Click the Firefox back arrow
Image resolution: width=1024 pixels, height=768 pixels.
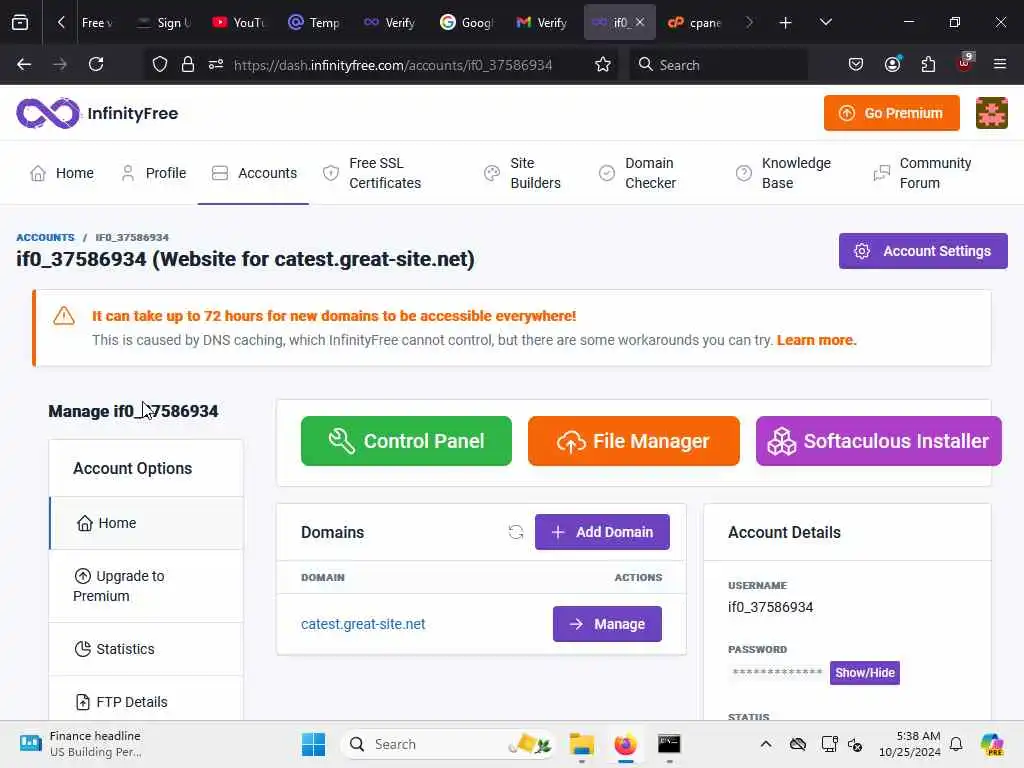tap(24, 64)
